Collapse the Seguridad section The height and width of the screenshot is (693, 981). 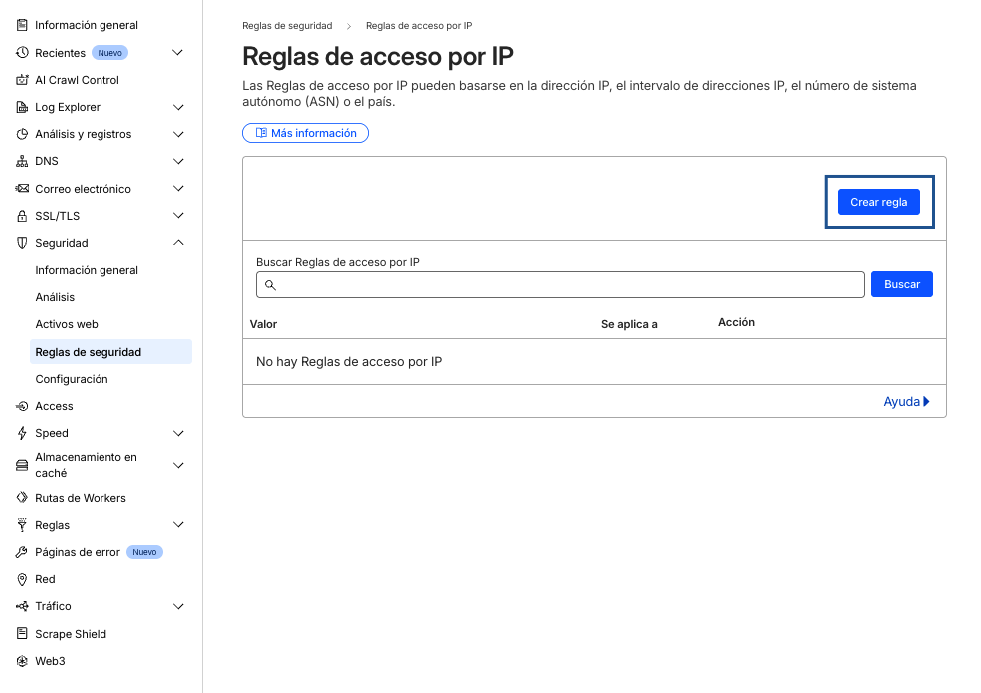(x=178, y=242)
